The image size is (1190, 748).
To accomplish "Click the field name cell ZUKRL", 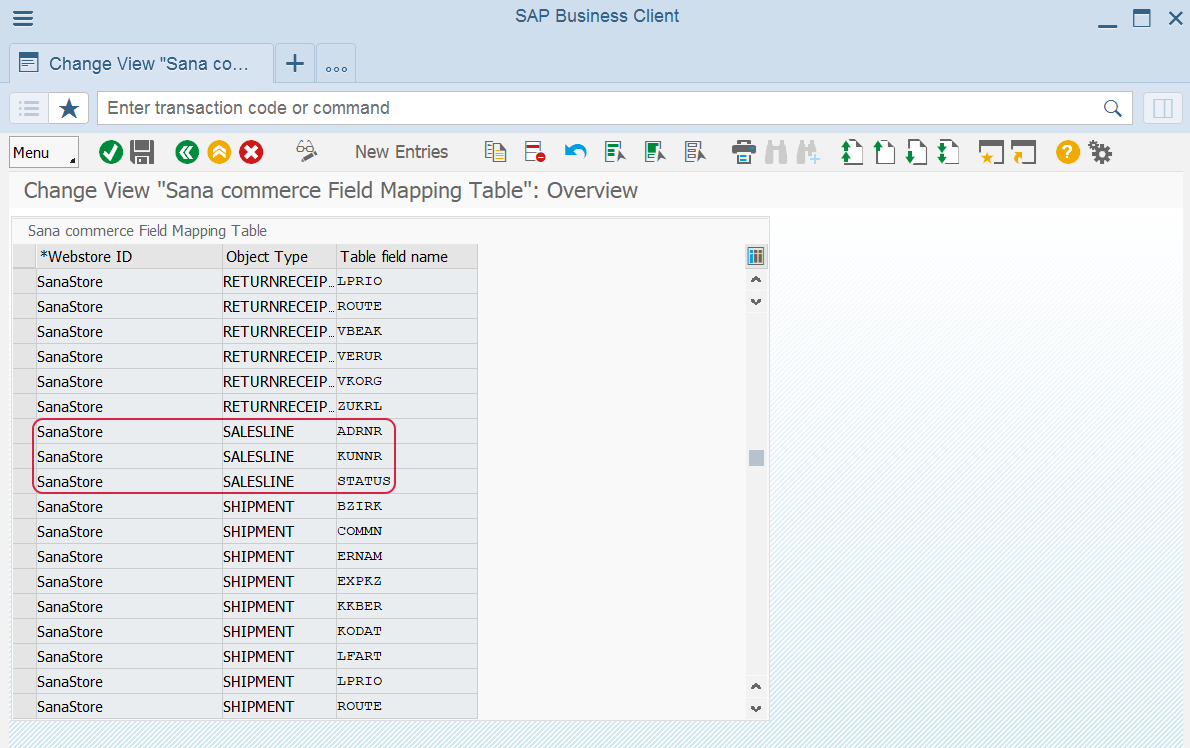I will pyautogui.click(x=407, y=407).
